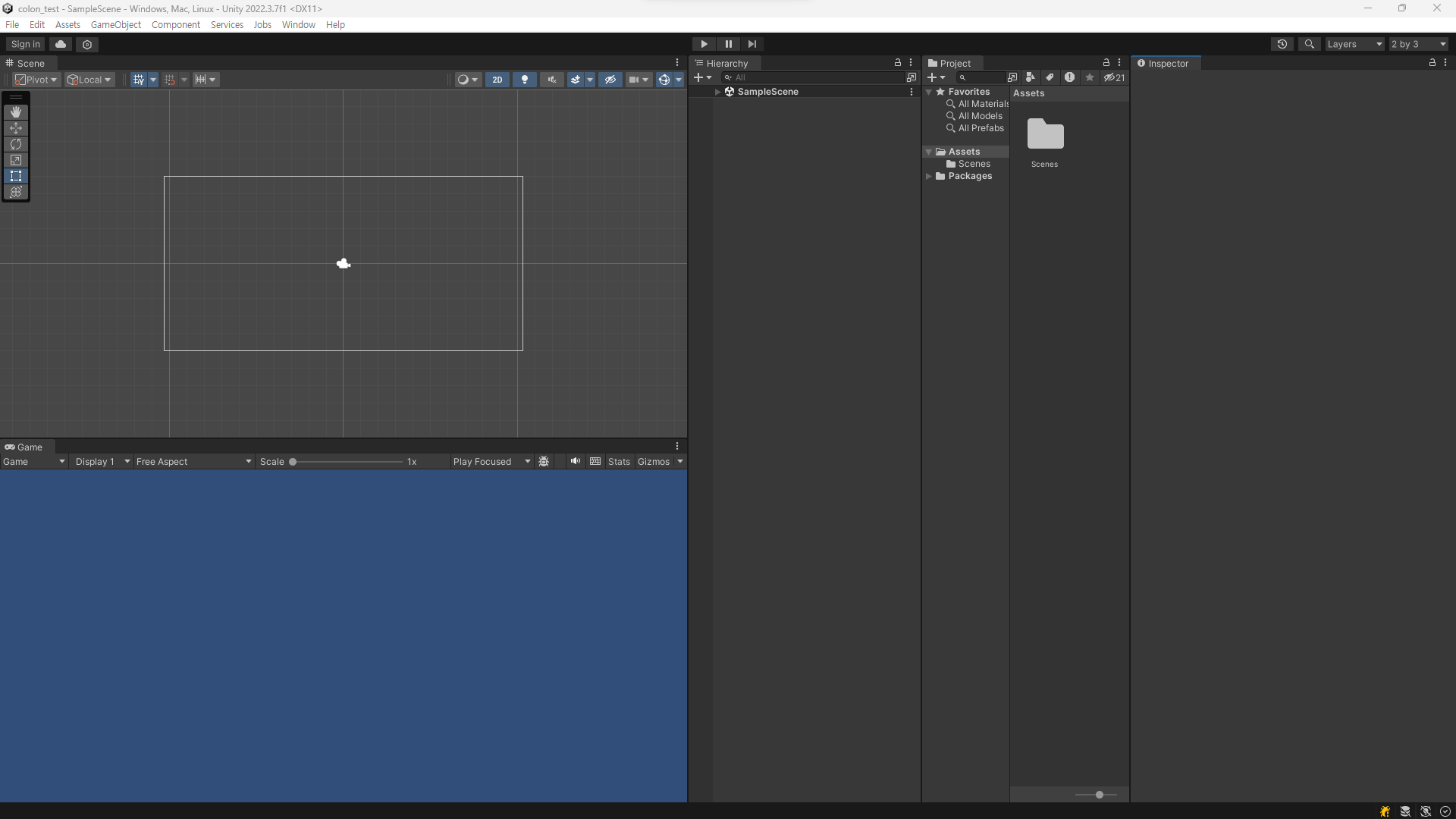The image size is (1456, 819).
Task: Toggle scene visibility hidden-eye button
Action: [x=610, y=80]
